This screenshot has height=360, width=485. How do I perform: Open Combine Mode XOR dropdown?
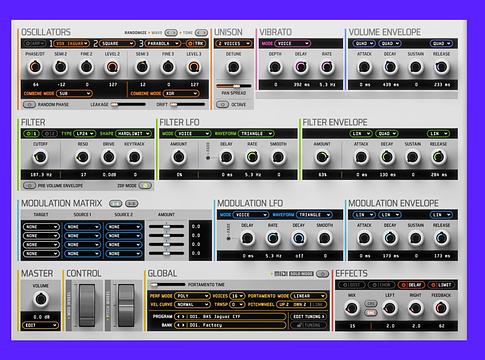(181, 94)
